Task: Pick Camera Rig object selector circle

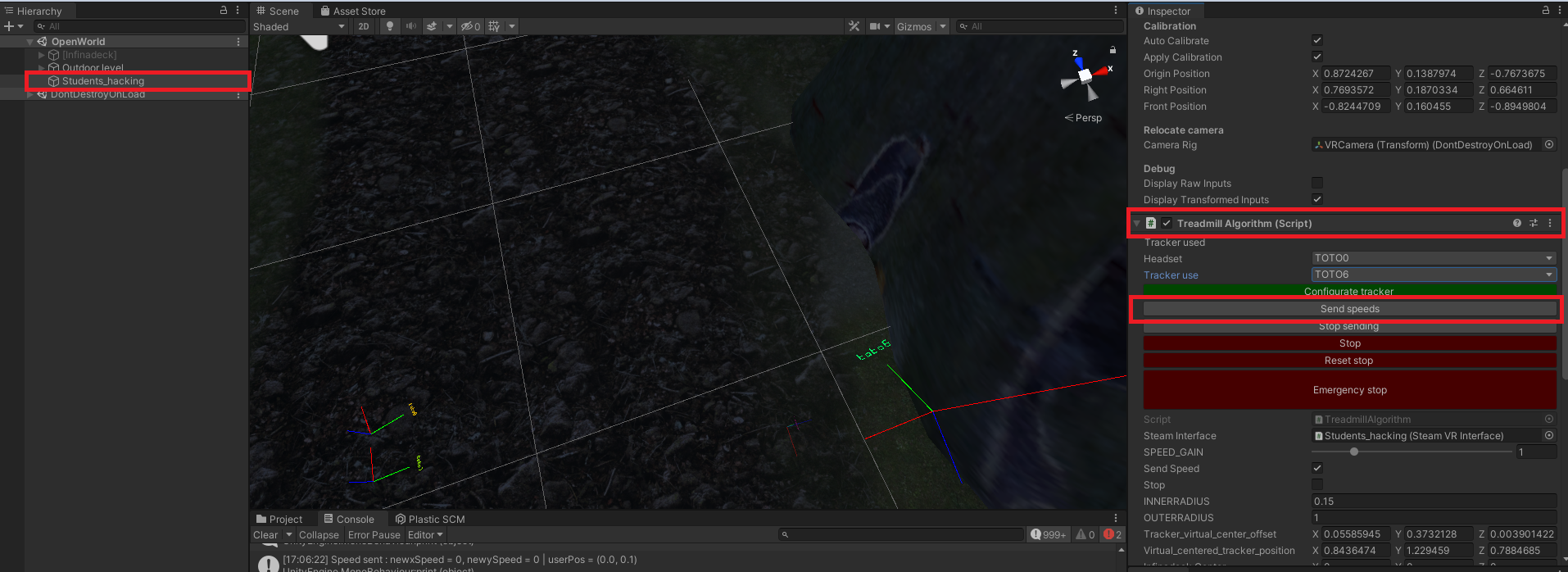Action: (1549, 144)
